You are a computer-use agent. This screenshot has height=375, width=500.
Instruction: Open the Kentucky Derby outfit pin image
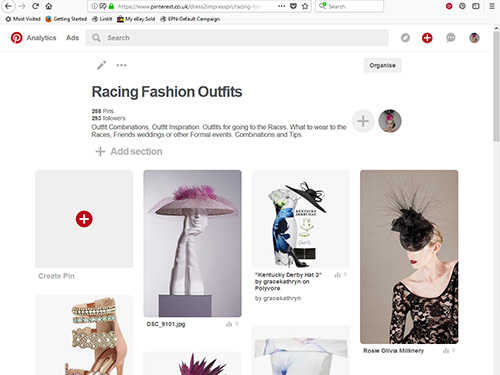301,219
